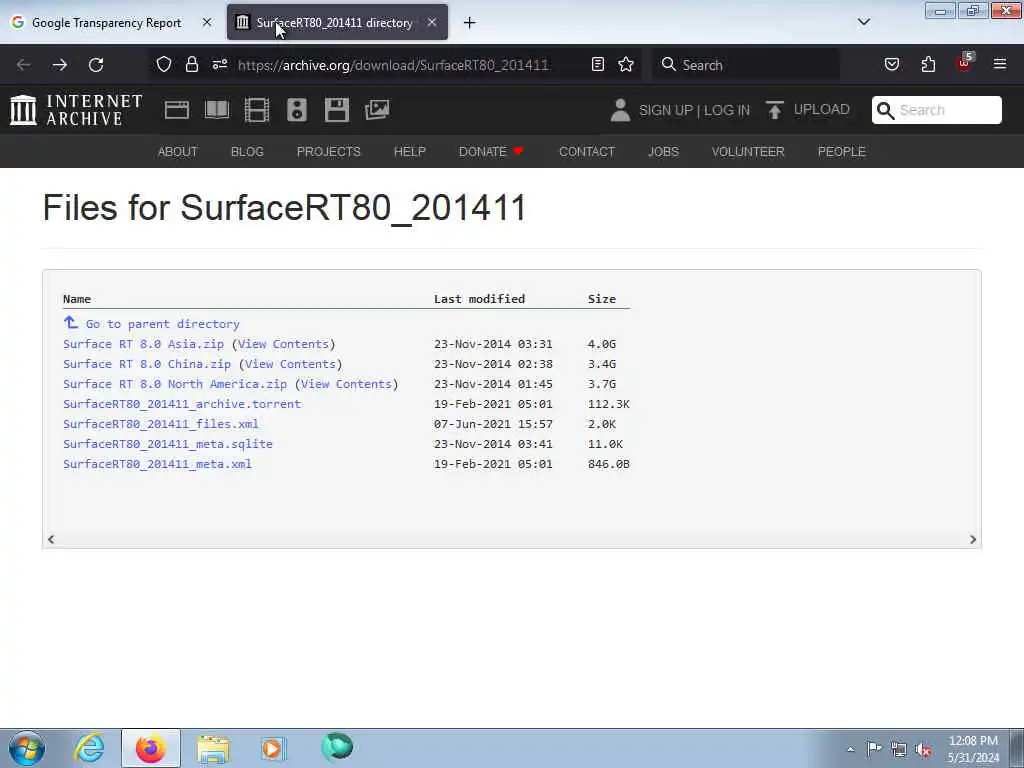Open the Texts book icon
Screen dimensions: 1024x768
(217, 110)
